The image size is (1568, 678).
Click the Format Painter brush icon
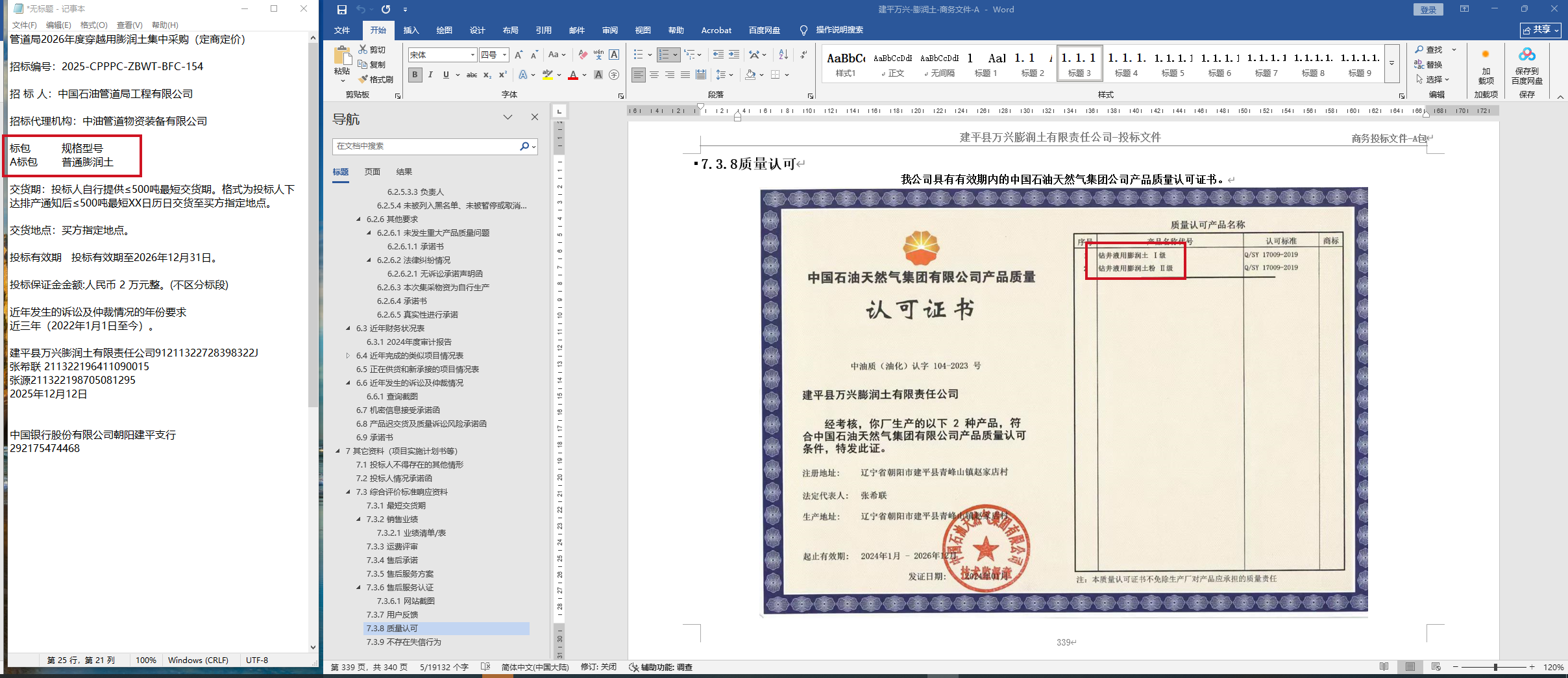[363, 79]
